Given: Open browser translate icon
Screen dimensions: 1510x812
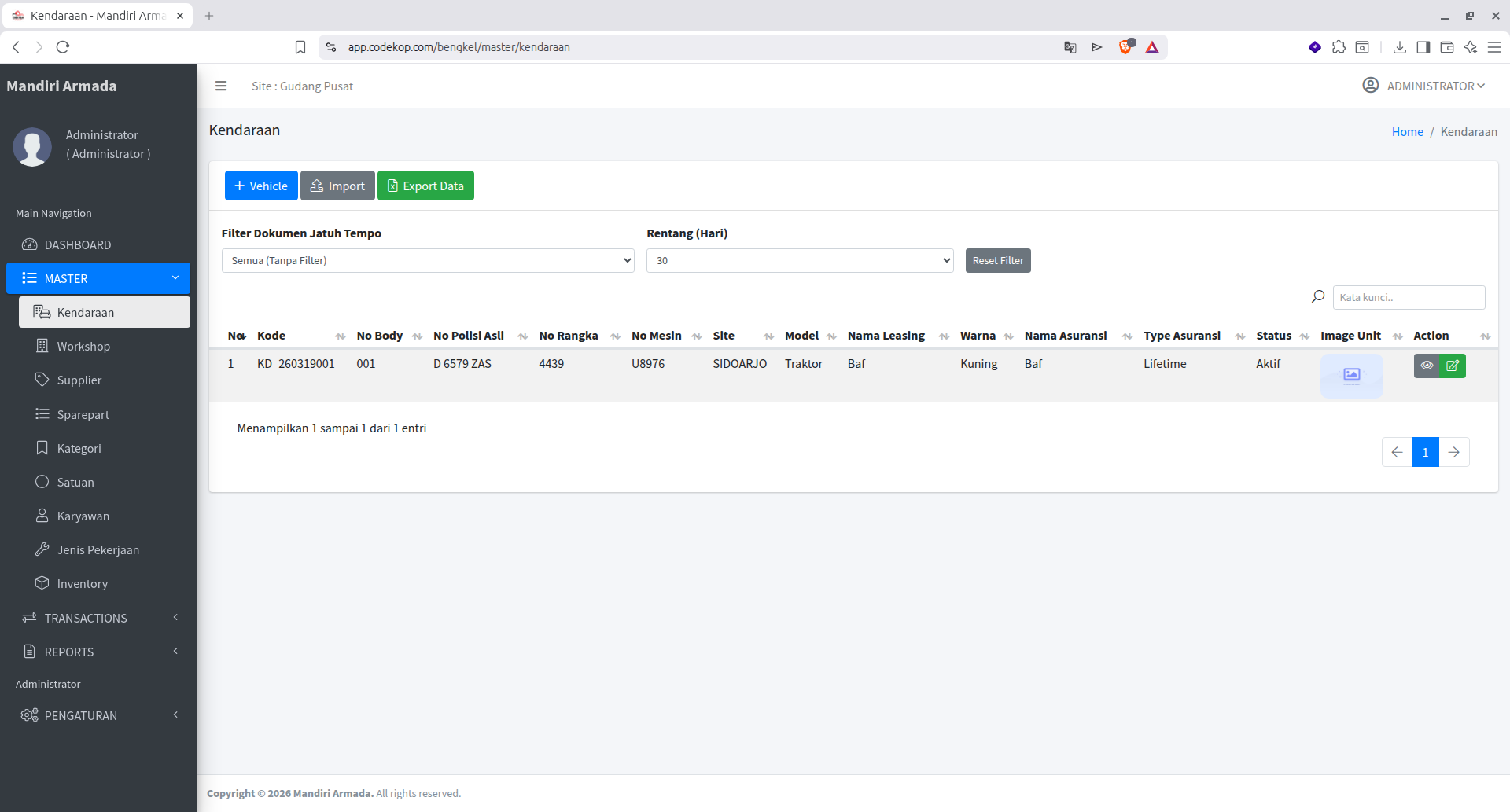Looking at the screenshot, I should pyautogui.click(x=1070, y=47).
